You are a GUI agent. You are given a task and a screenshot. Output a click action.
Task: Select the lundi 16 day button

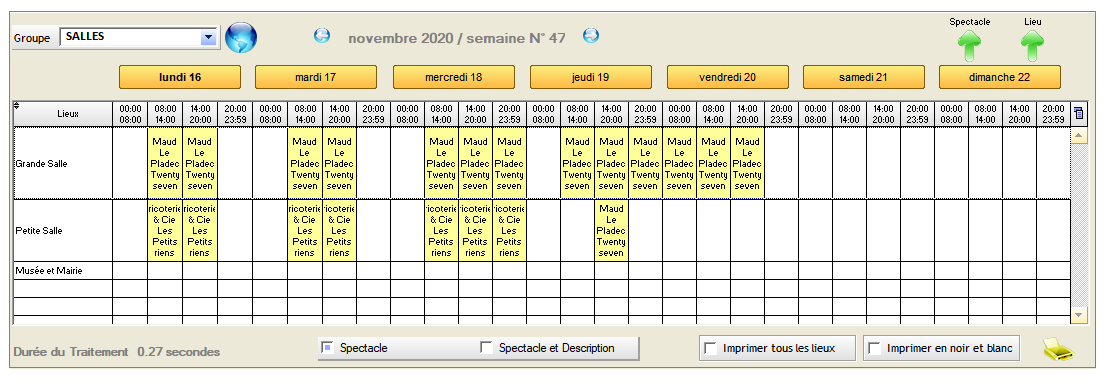(x=179, y=77)
